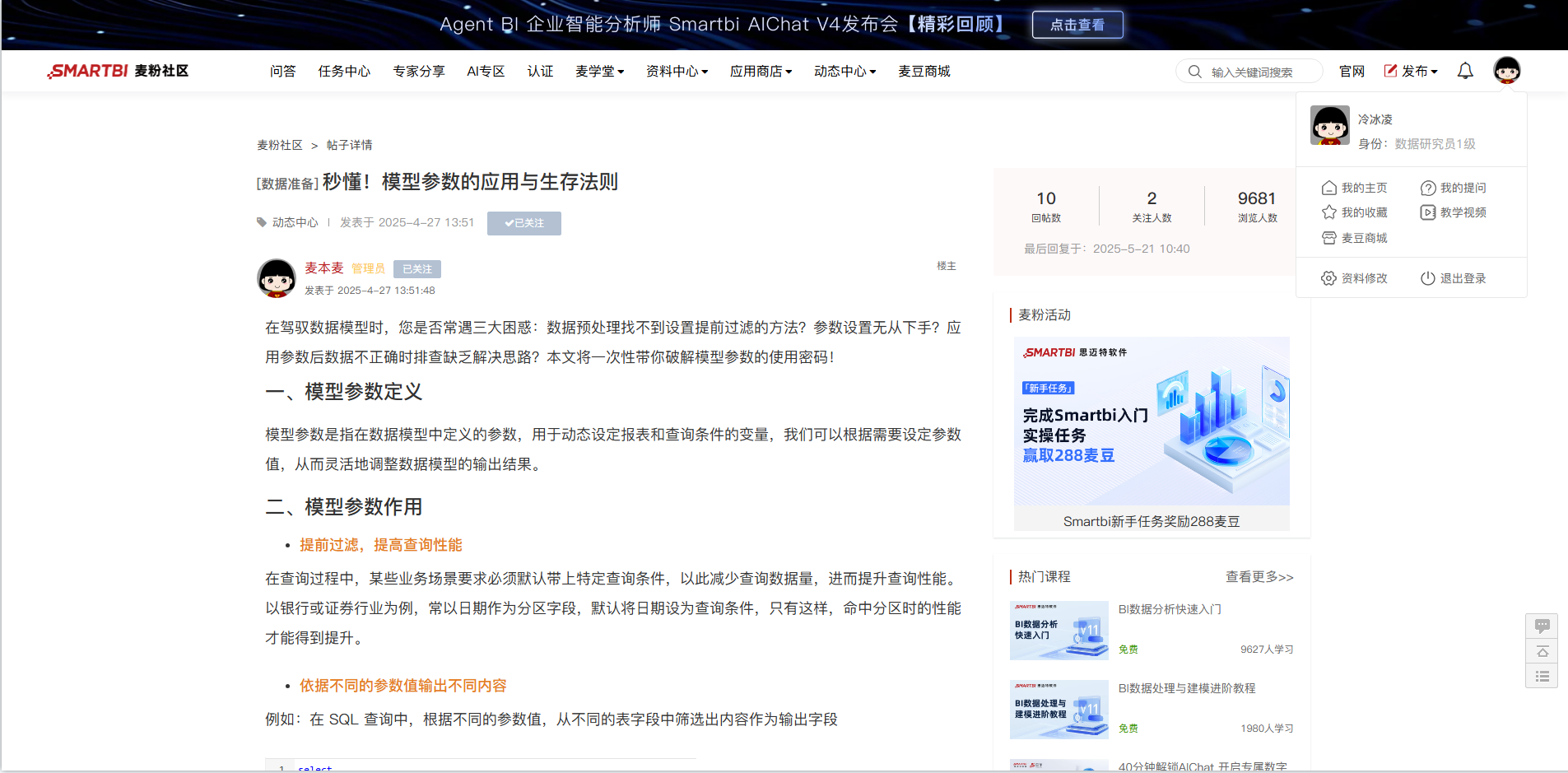1568x773 pixels.
Task: Toggle the followed (已关注) button under post title
Action: 524,223
